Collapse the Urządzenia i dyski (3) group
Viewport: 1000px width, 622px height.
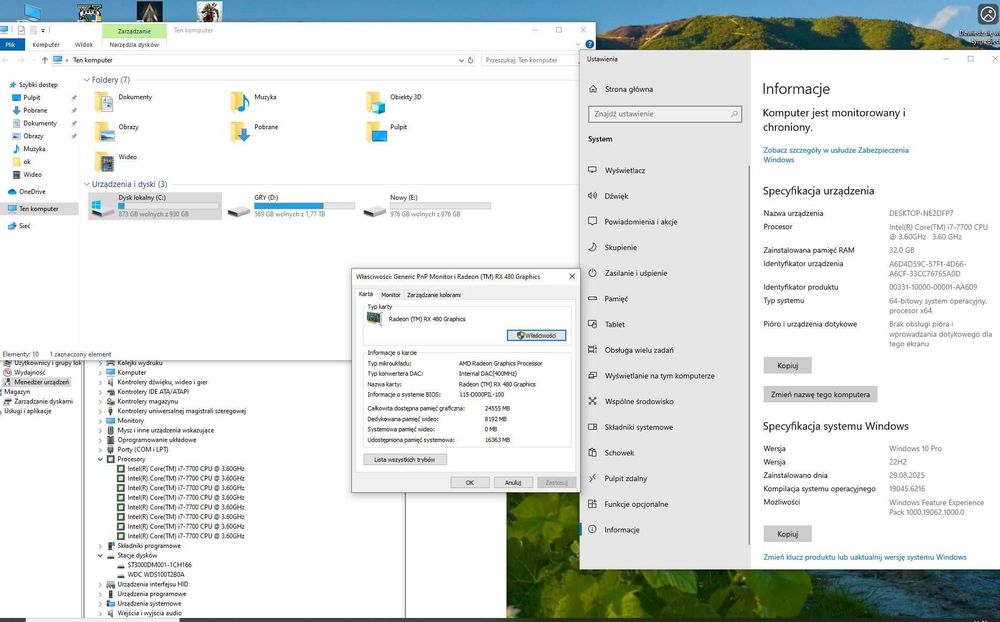[87, 184]
